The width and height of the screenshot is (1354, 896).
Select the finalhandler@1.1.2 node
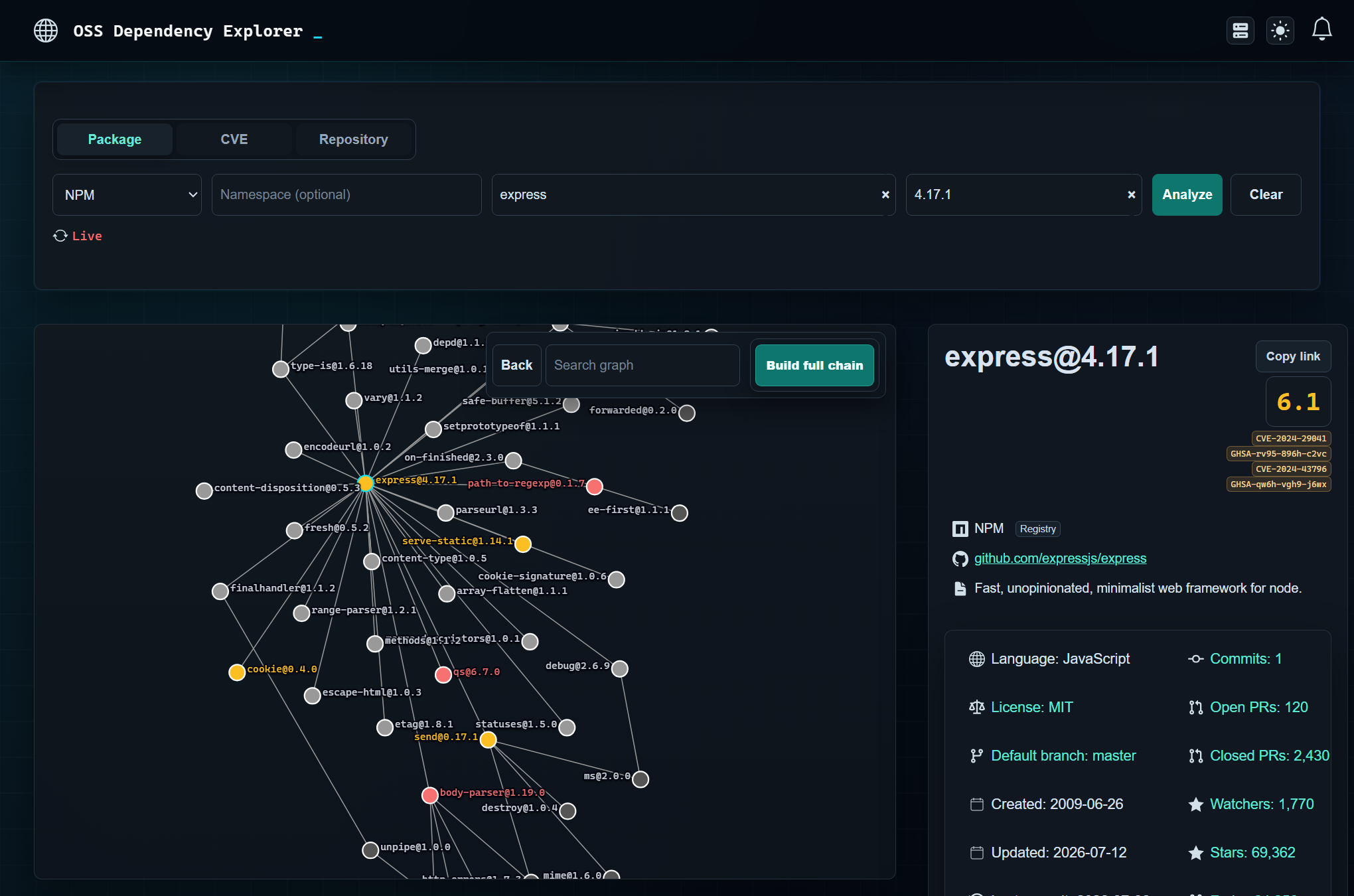(220, 591)
